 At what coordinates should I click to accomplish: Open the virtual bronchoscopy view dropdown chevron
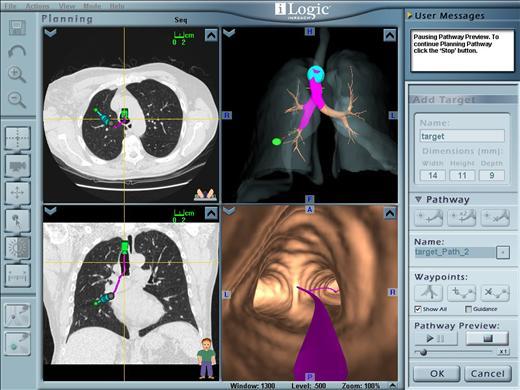coord(229,211)
